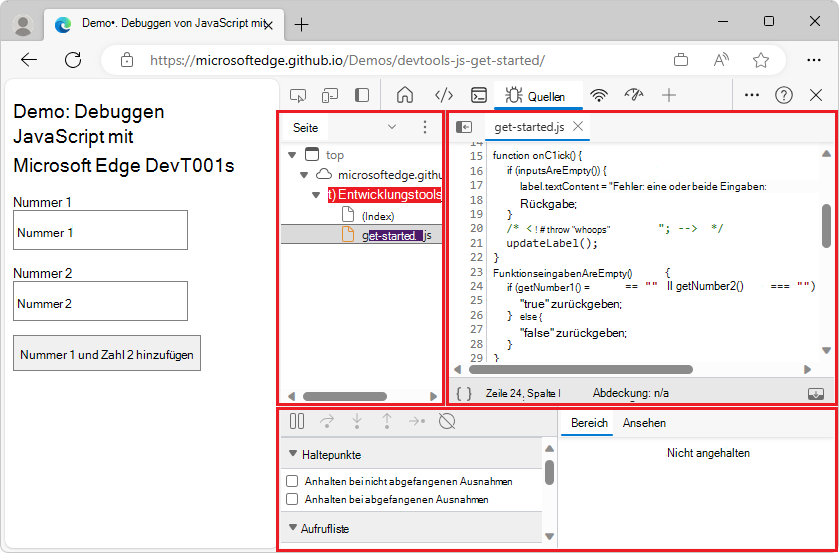Click line number 21 in gutter
Viewport: 839px width, 553px height.
(476, 243)
